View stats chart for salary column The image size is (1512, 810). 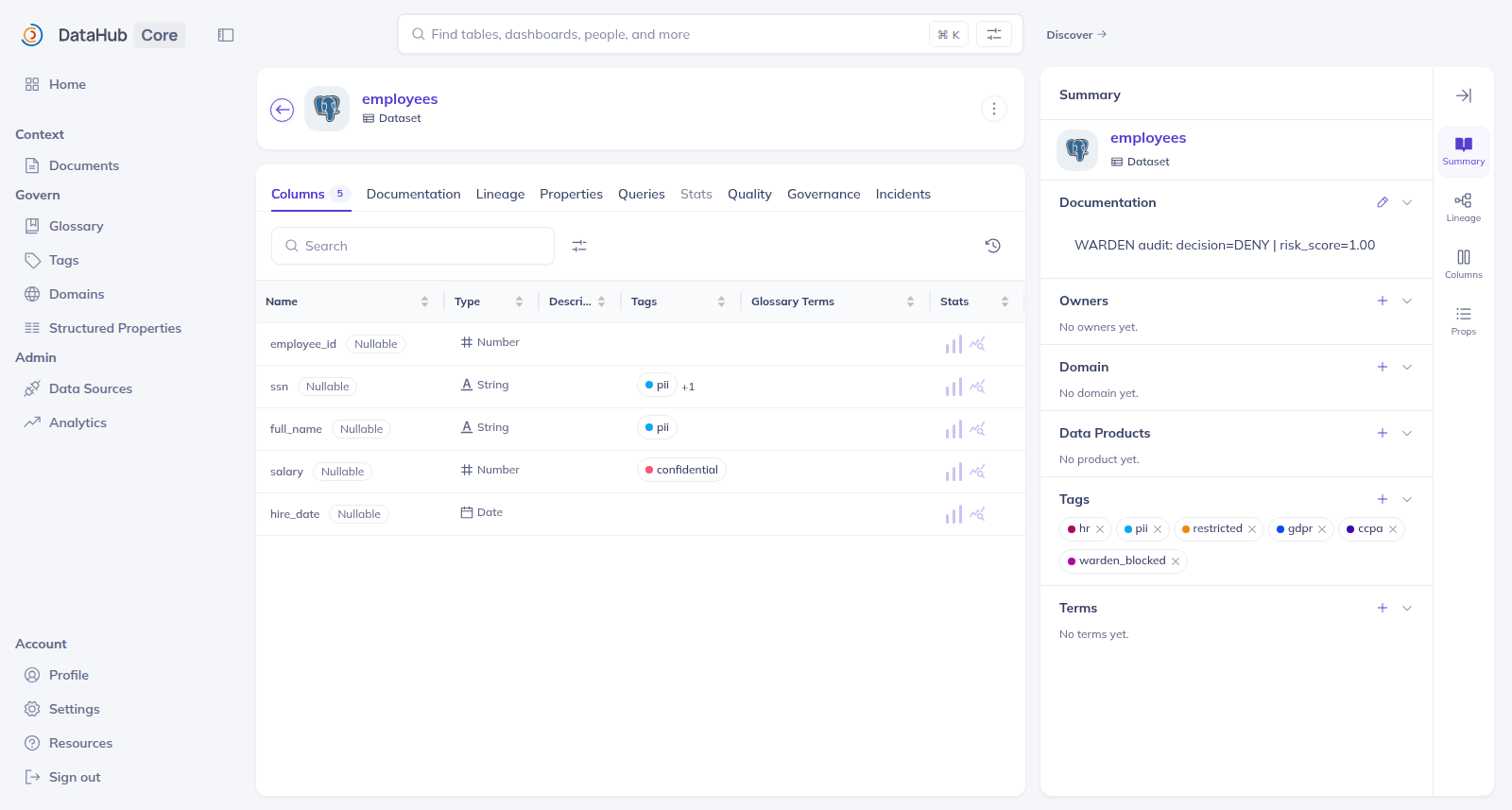tap(954, 472)
